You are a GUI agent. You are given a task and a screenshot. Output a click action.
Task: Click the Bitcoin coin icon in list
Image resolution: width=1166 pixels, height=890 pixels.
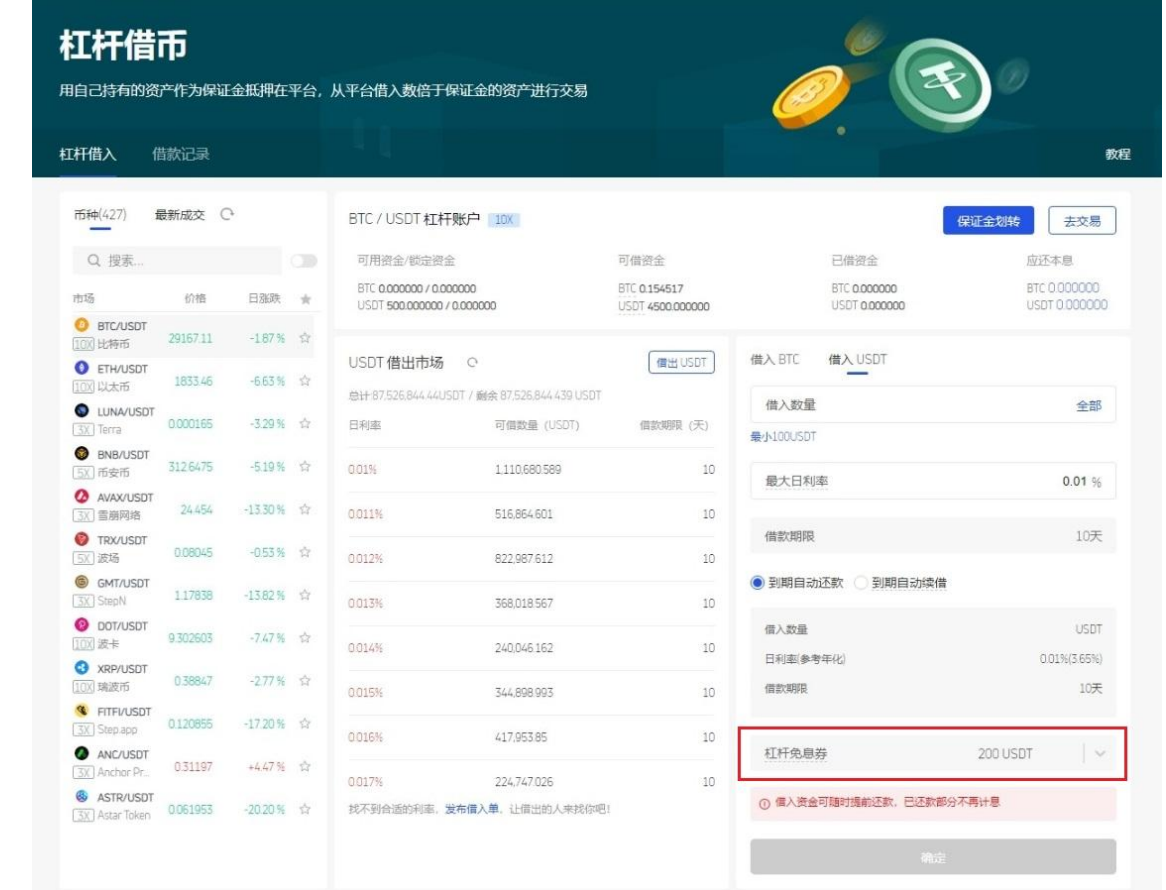[x=82, y=325]
